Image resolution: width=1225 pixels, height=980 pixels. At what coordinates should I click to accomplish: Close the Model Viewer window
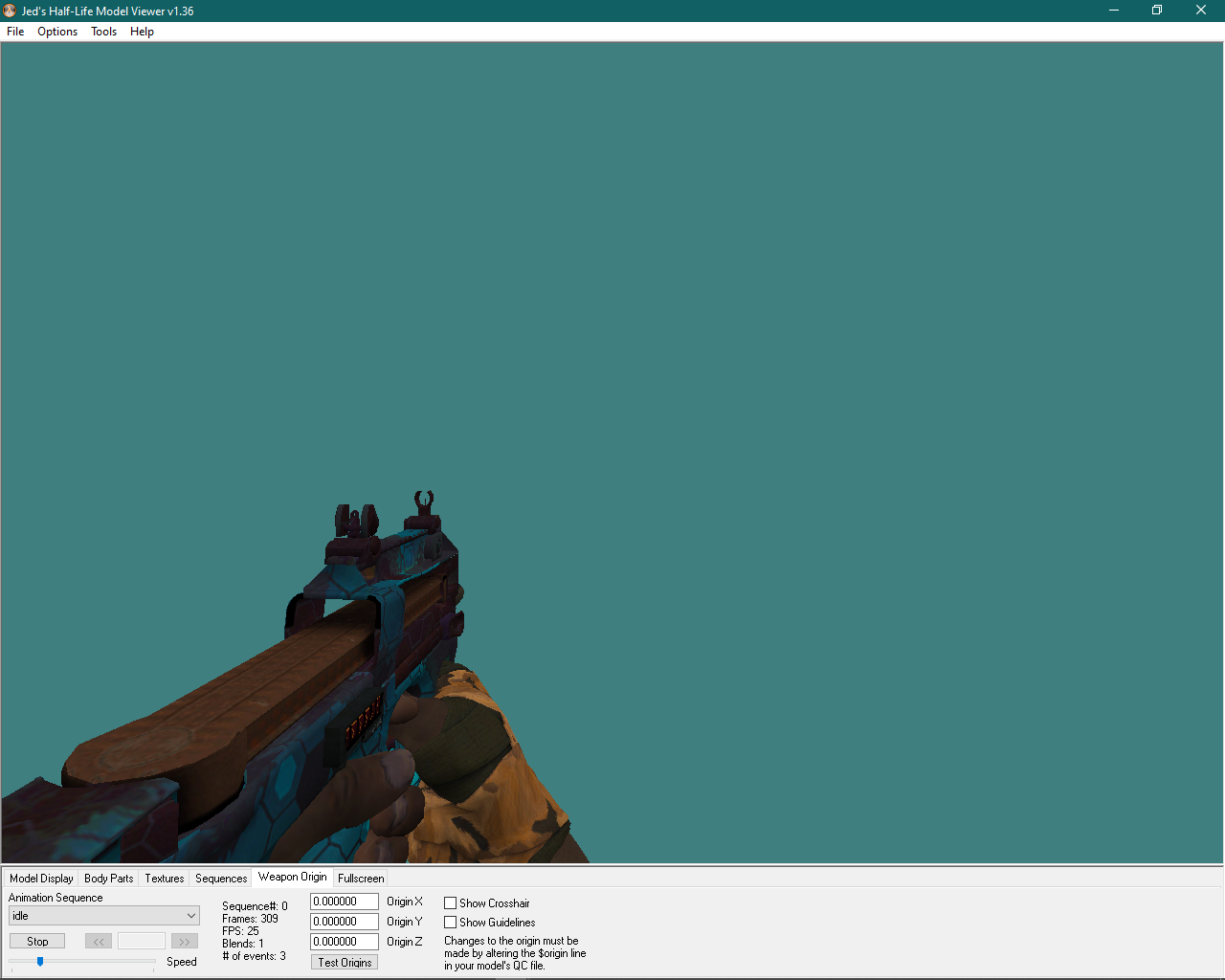tap(1201, 11)
